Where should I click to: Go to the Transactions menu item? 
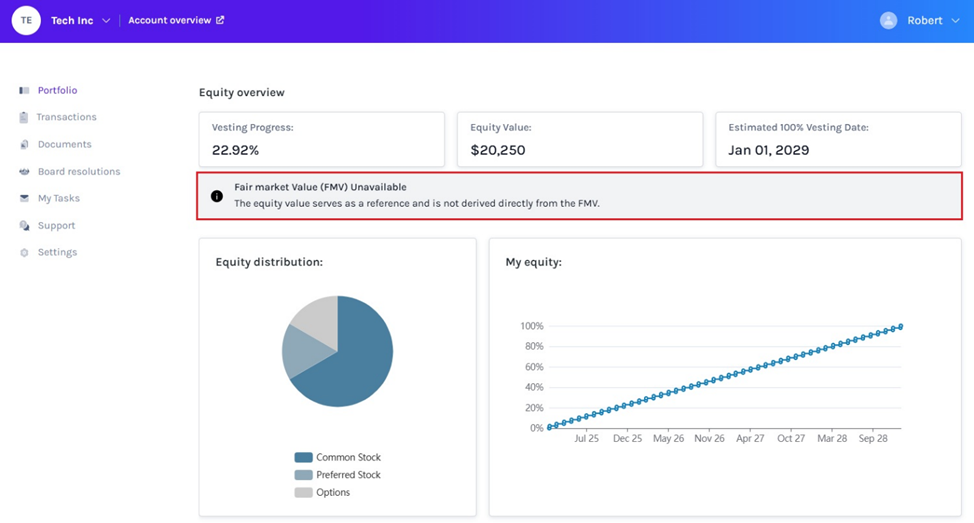point(66,117)
